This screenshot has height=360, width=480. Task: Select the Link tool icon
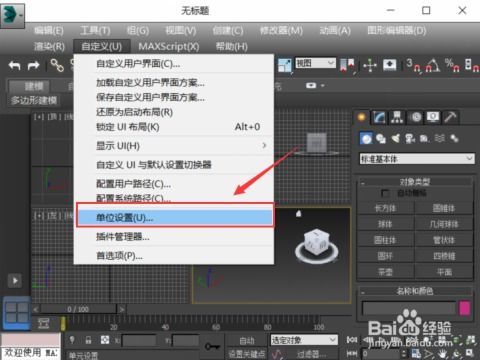click(x=57, y=65)
